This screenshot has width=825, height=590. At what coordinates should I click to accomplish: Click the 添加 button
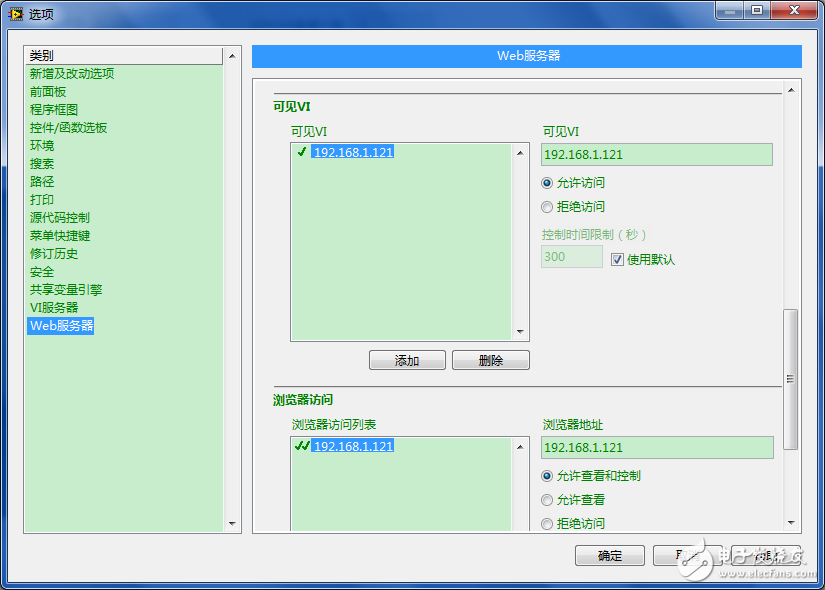tap(407, 361)
